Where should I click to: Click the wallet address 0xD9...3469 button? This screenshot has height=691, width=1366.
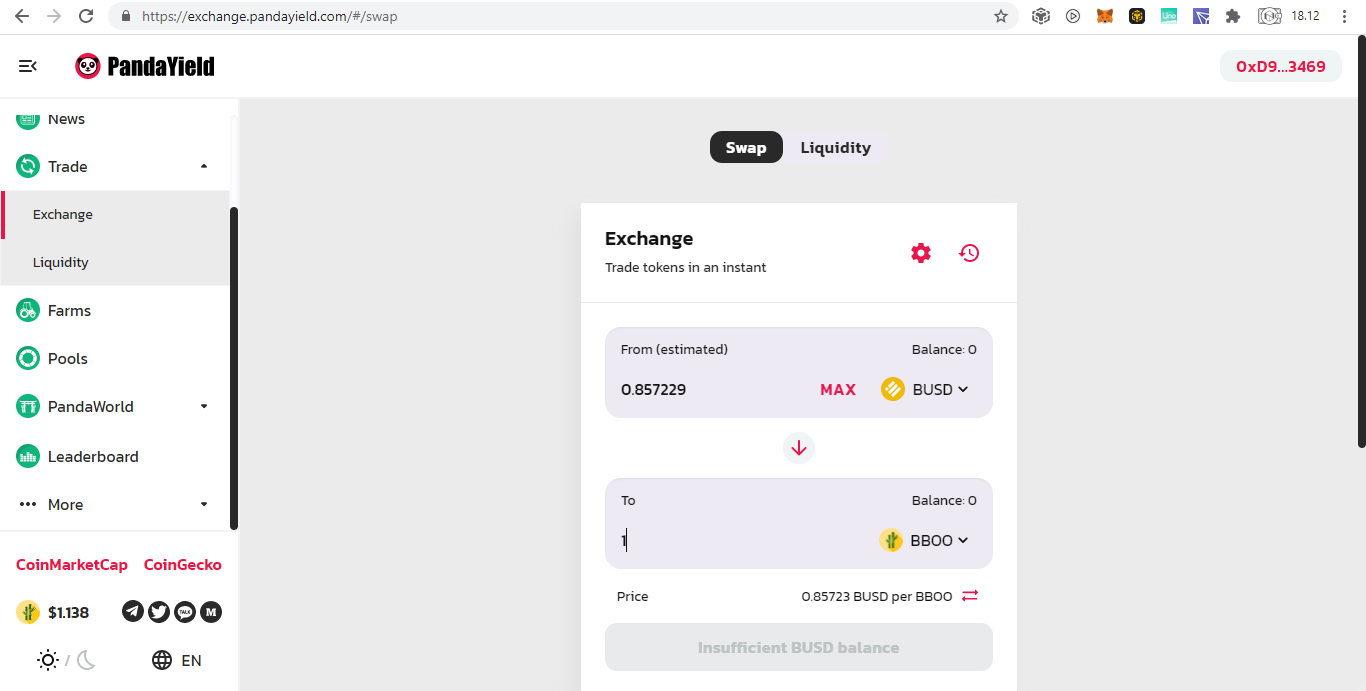[x=1281, y=67]
